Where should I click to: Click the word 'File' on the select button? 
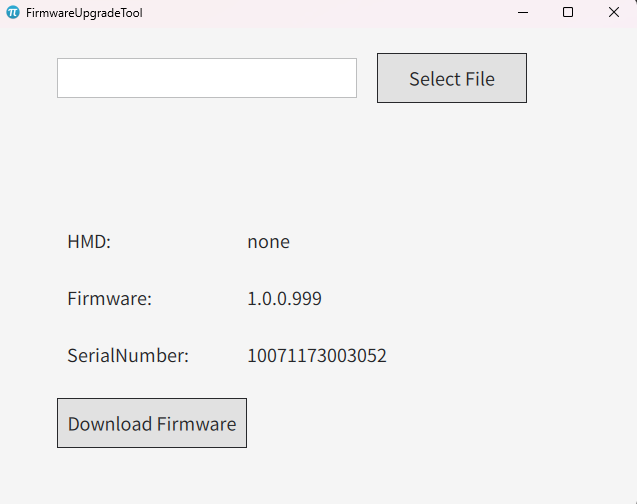[480, 79]
